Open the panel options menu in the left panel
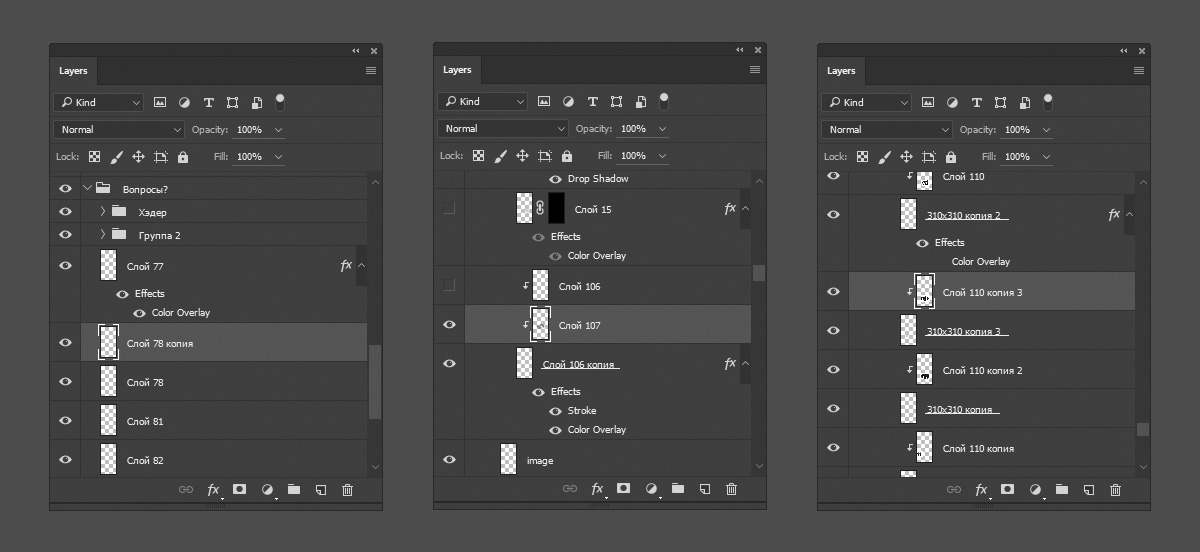The width and height of the screenshot is (1200, 552). pyautogui.click(x=371, y=71)
